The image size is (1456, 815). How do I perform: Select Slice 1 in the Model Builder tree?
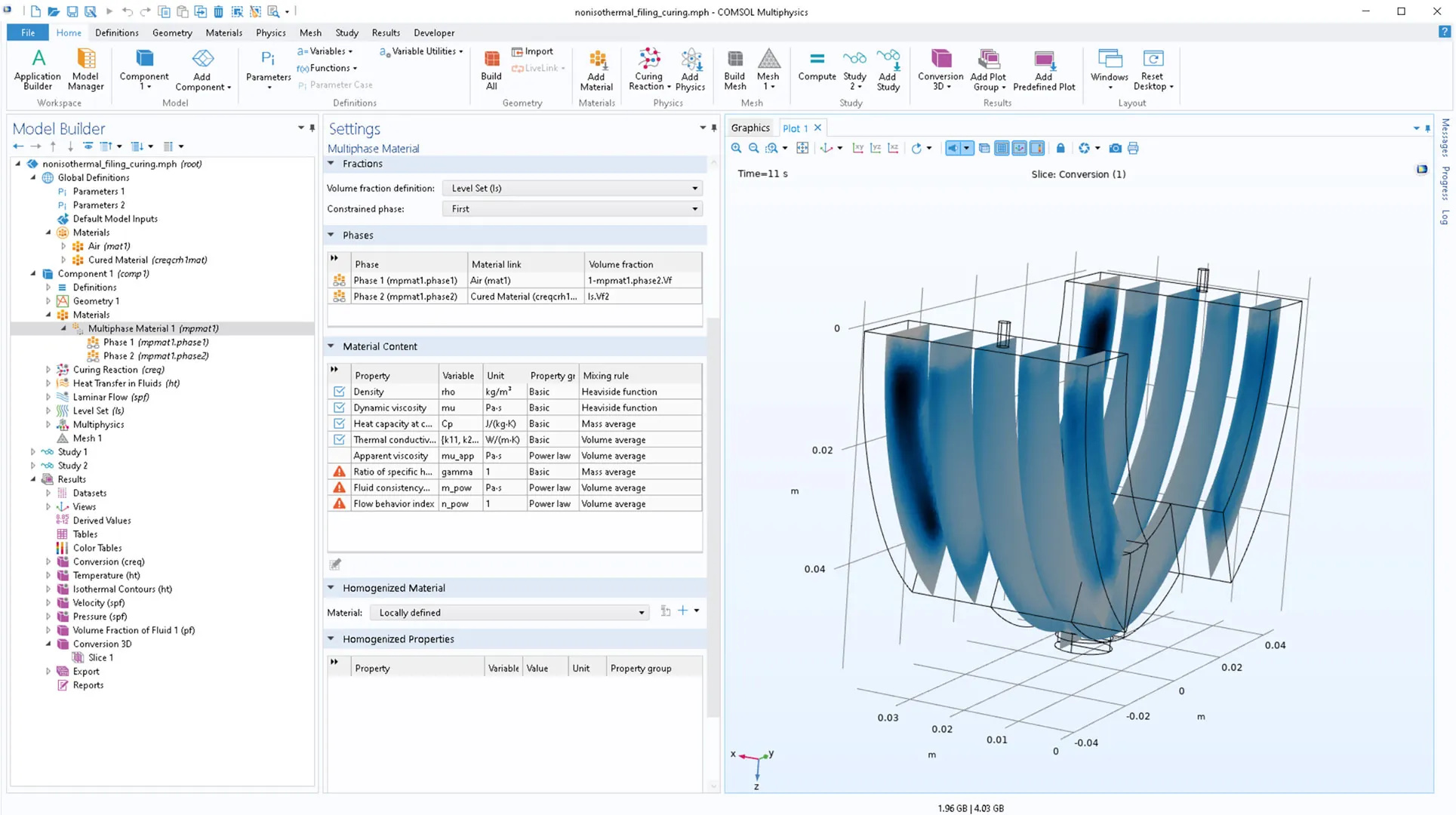(100, 657)
